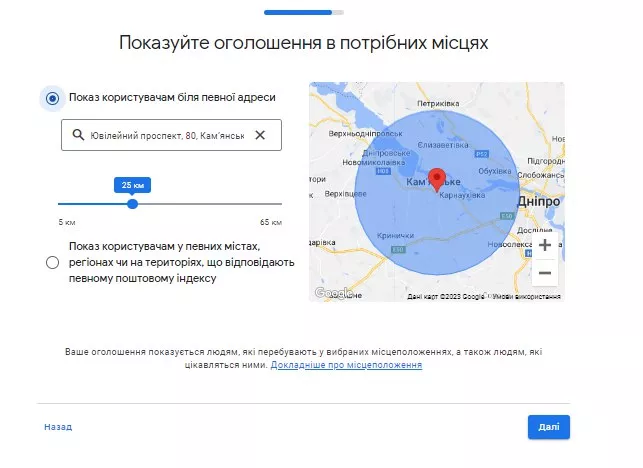
Task: Zoom in the map with plus button
Action: coord(545,245)
